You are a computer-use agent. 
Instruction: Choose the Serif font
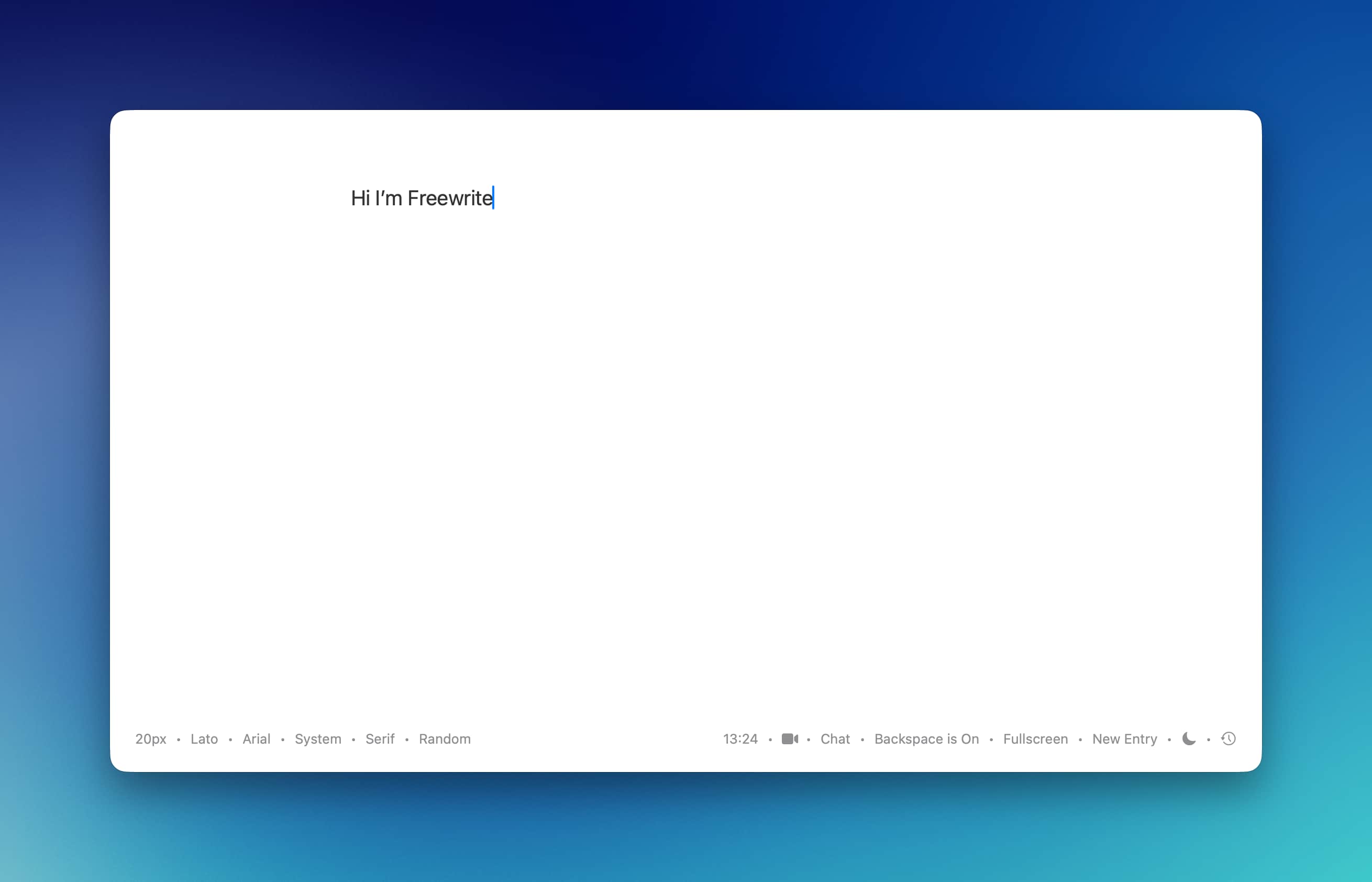[380, 739]
